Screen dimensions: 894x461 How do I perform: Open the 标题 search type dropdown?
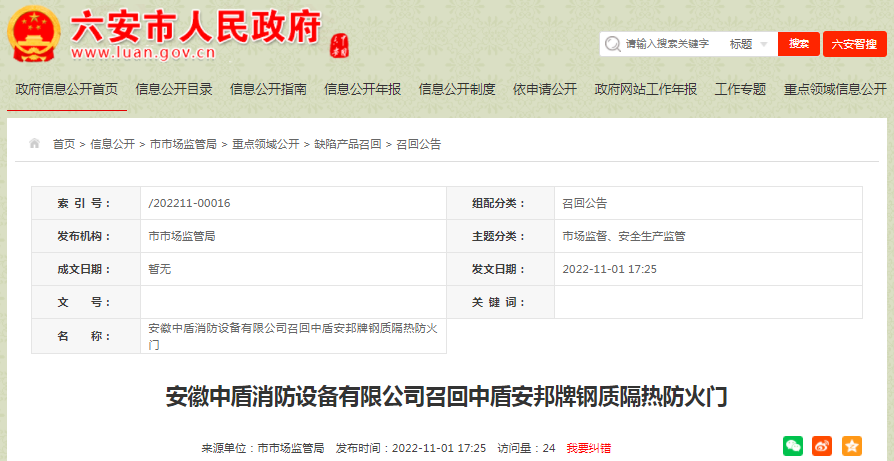[750, 44]
